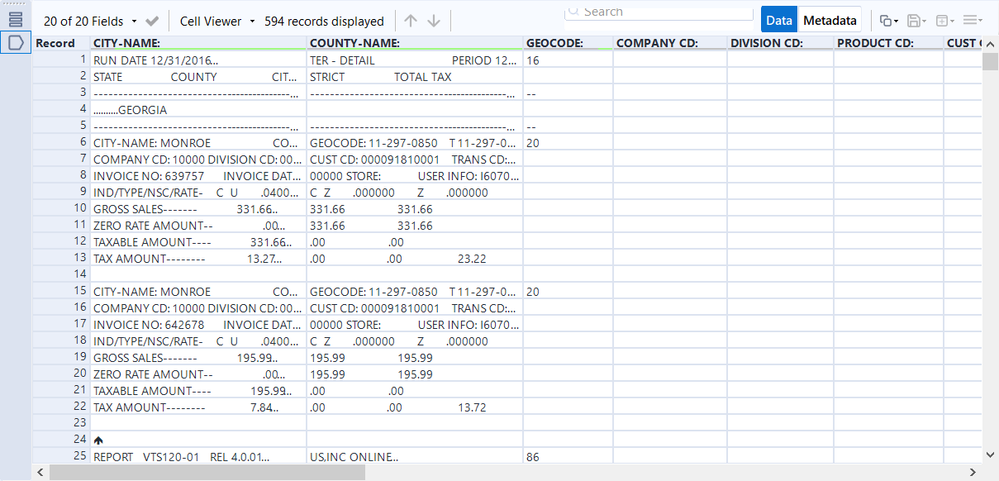Image resolution: width=999 pixels, height=481 pixels.
Task: Select row 7 'COMPANY CD: 10000 DIVISION CD' cell
Action: pyautogui.click(x=199, y=160)
